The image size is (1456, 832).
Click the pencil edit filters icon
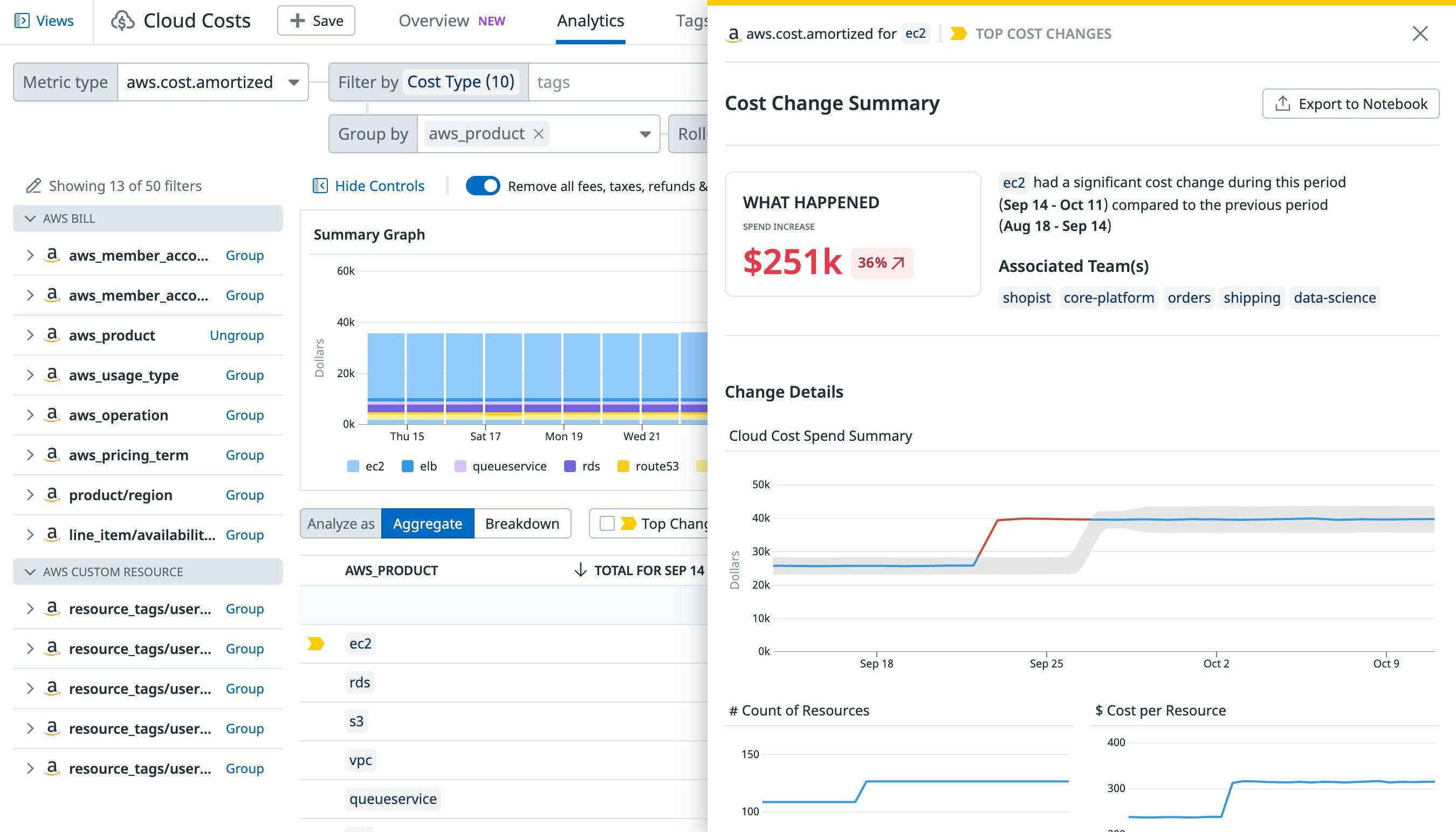point(33,186)
